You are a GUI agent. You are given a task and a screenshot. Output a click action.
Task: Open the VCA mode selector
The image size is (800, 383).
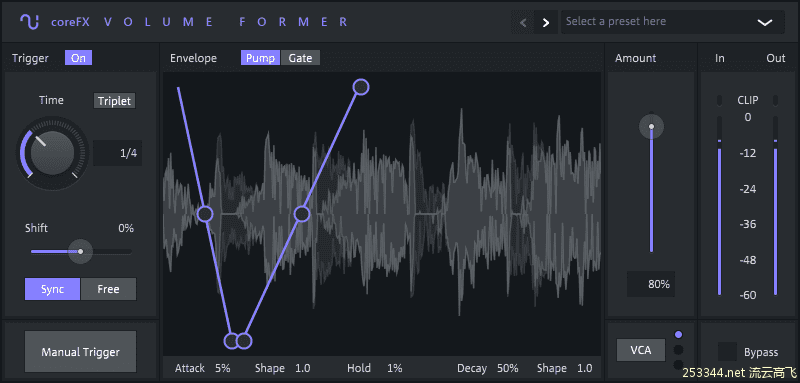click(641, 350)
